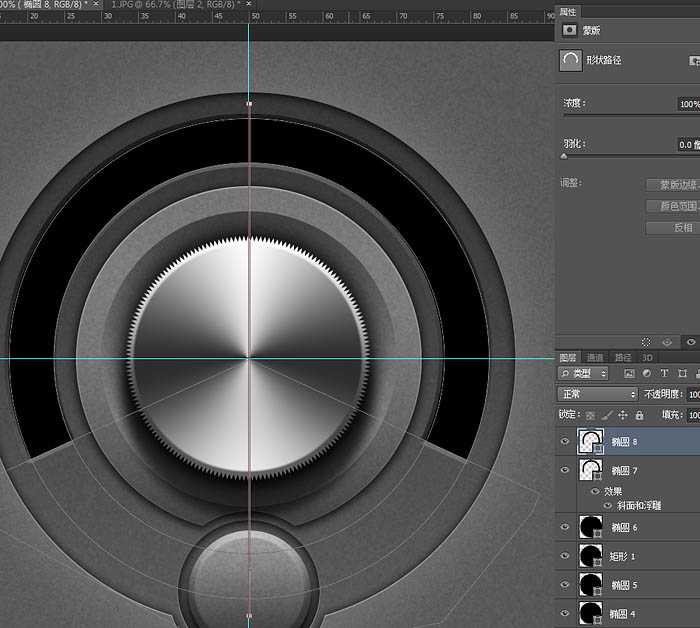Image resolution: width=700 pixels, height=628 pixels.
Task: Click the pixel layer filter icon
Action: tap(629, 374)
